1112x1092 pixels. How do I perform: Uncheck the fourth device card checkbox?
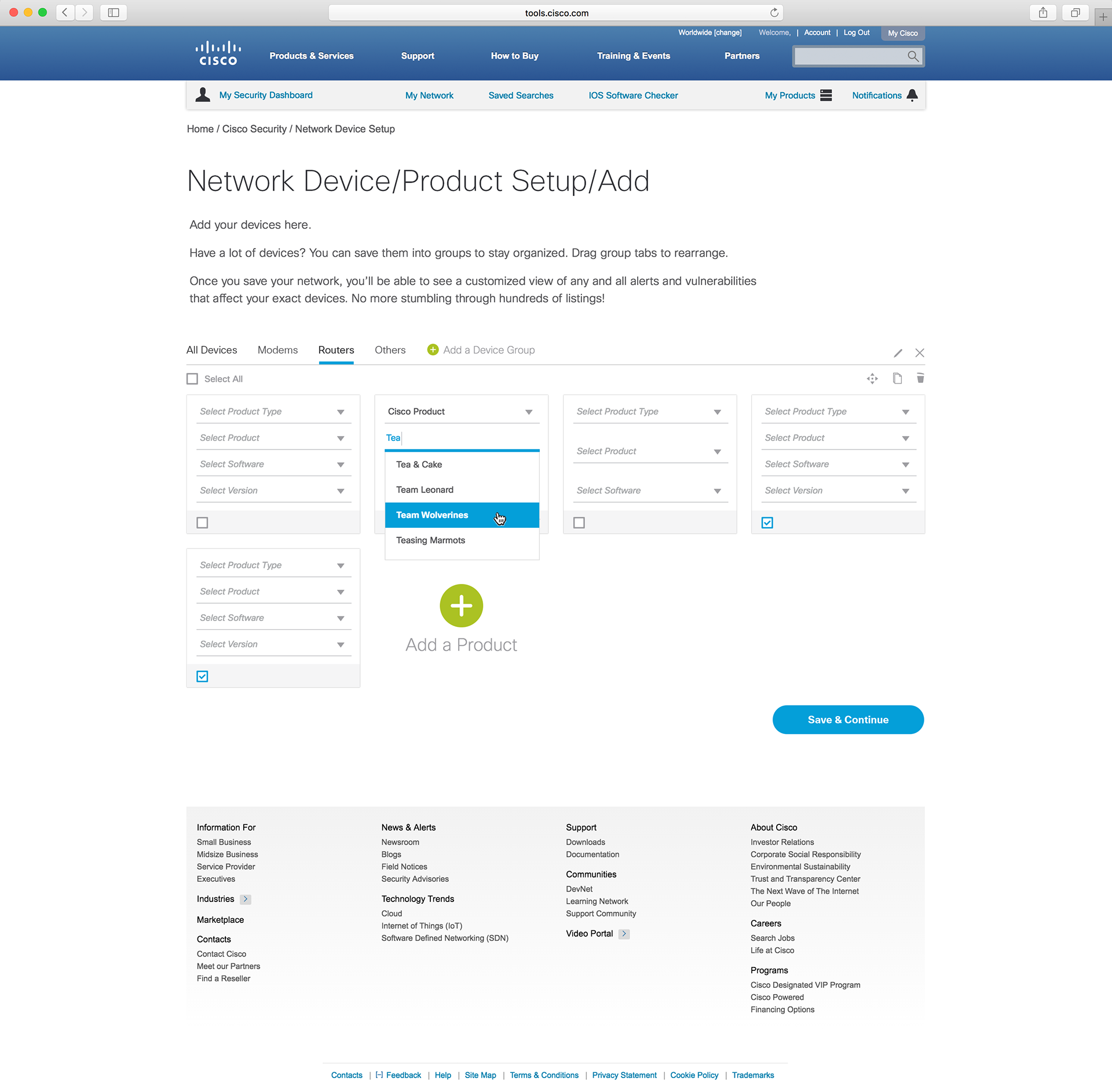point(767,523)
